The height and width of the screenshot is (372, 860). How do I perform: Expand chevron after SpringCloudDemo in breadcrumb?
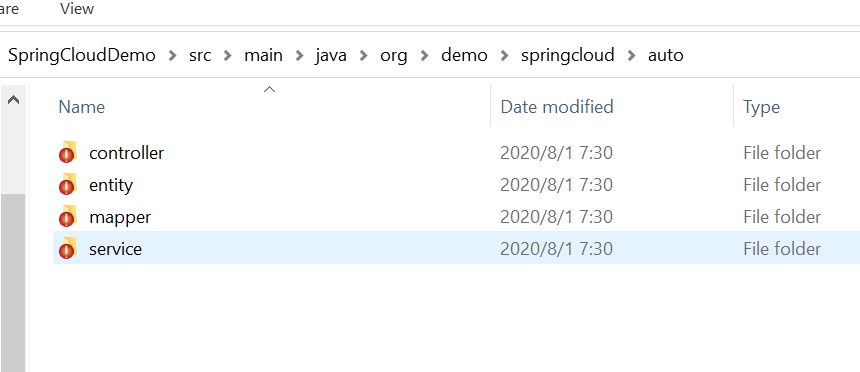[173, 55]
